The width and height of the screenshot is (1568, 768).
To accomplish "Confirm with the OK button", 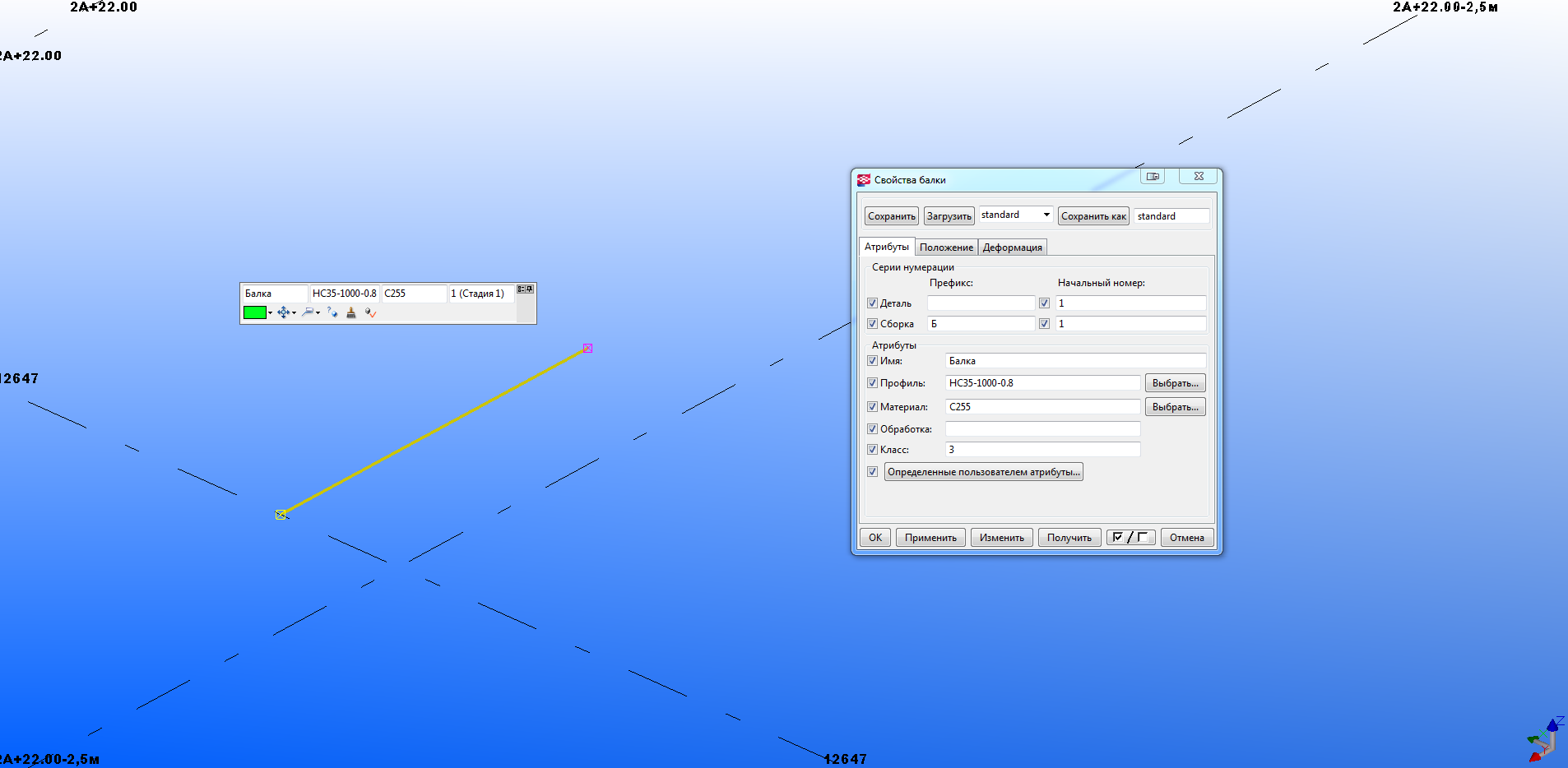I will 875,538.
